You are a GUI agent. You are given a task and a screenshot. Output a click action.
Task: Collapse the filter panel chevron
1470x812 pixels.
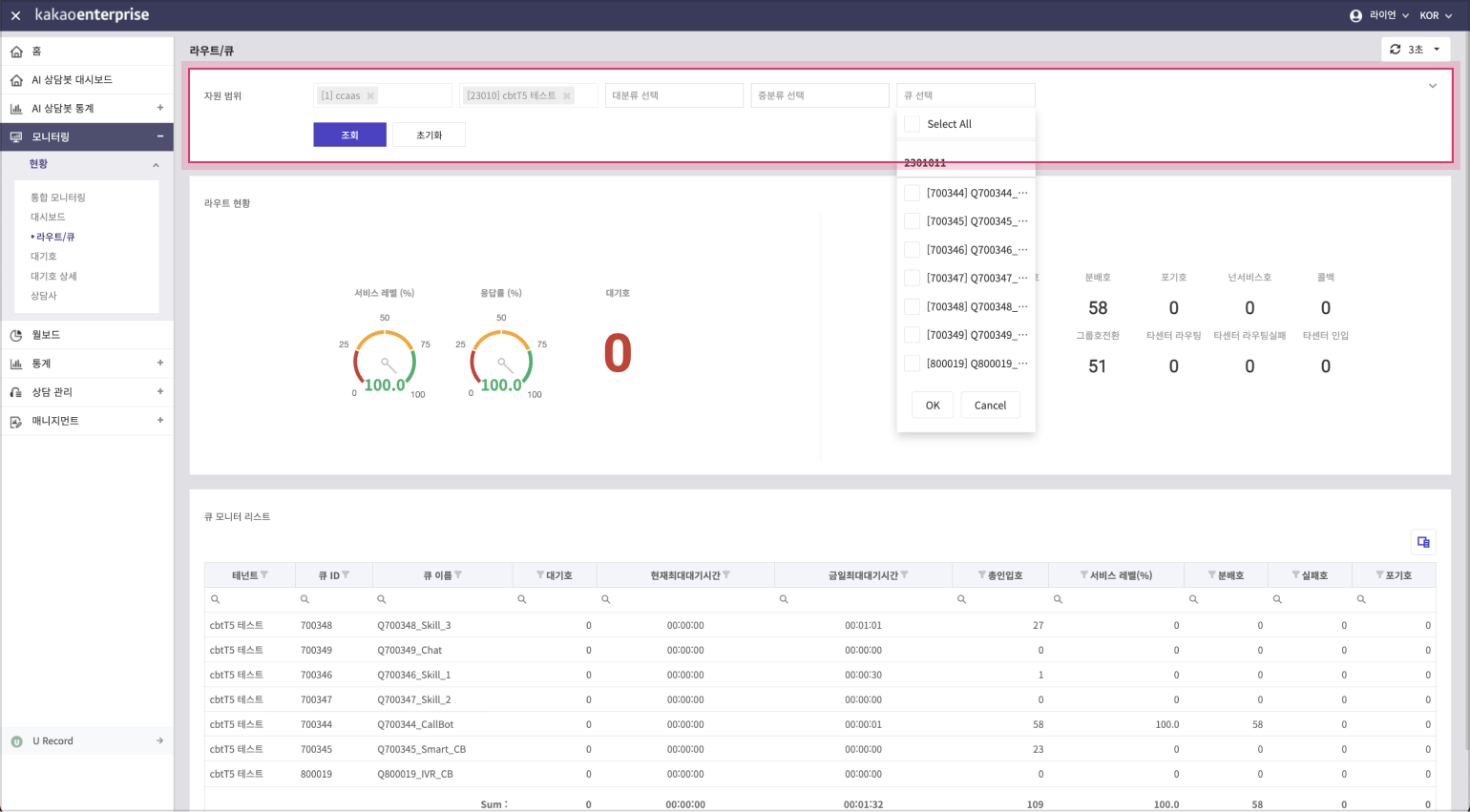(x=1432, y=86)
